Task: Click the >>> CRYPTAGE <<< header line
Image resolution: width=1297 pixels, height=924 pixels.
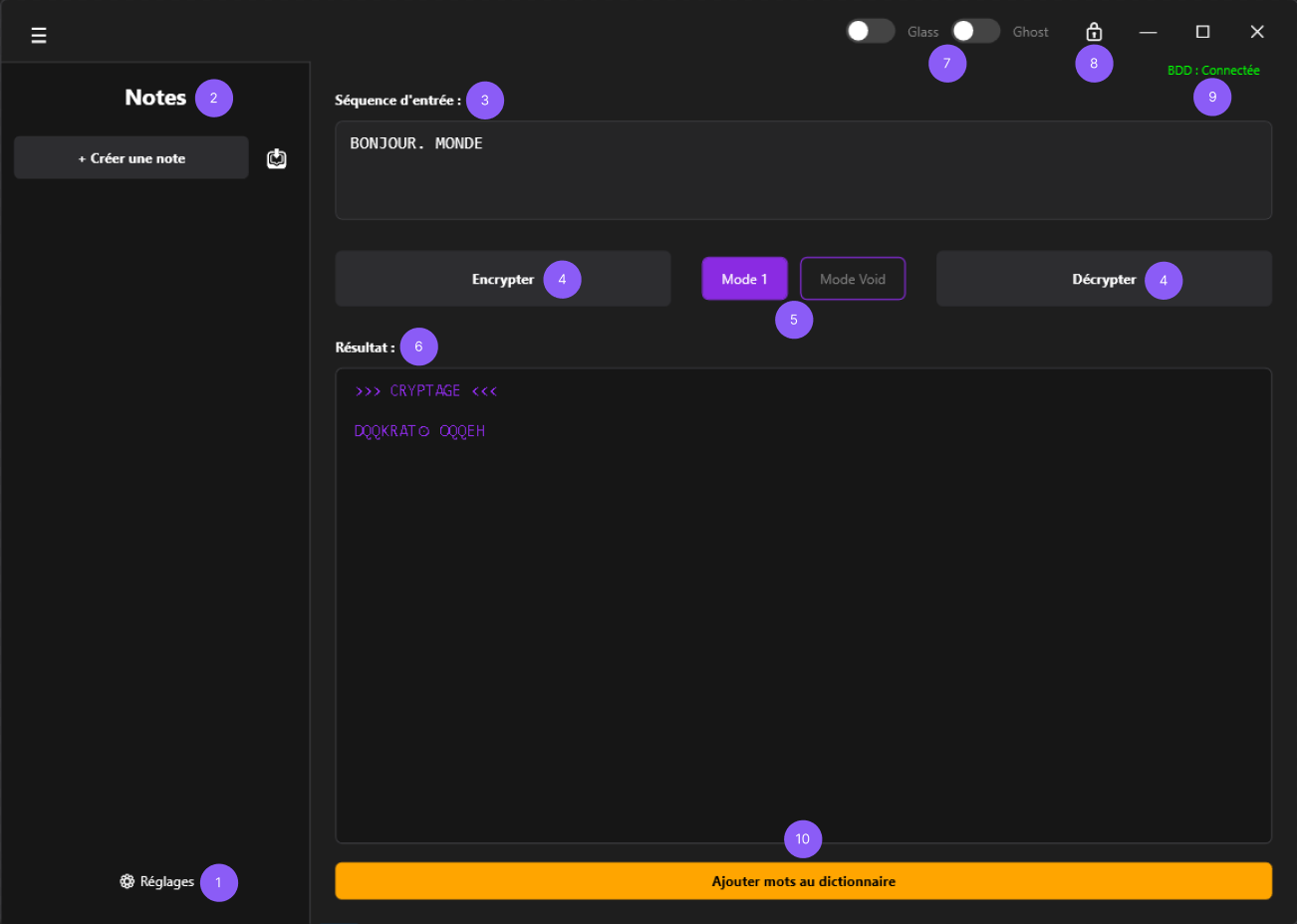Action: point(426,391)
